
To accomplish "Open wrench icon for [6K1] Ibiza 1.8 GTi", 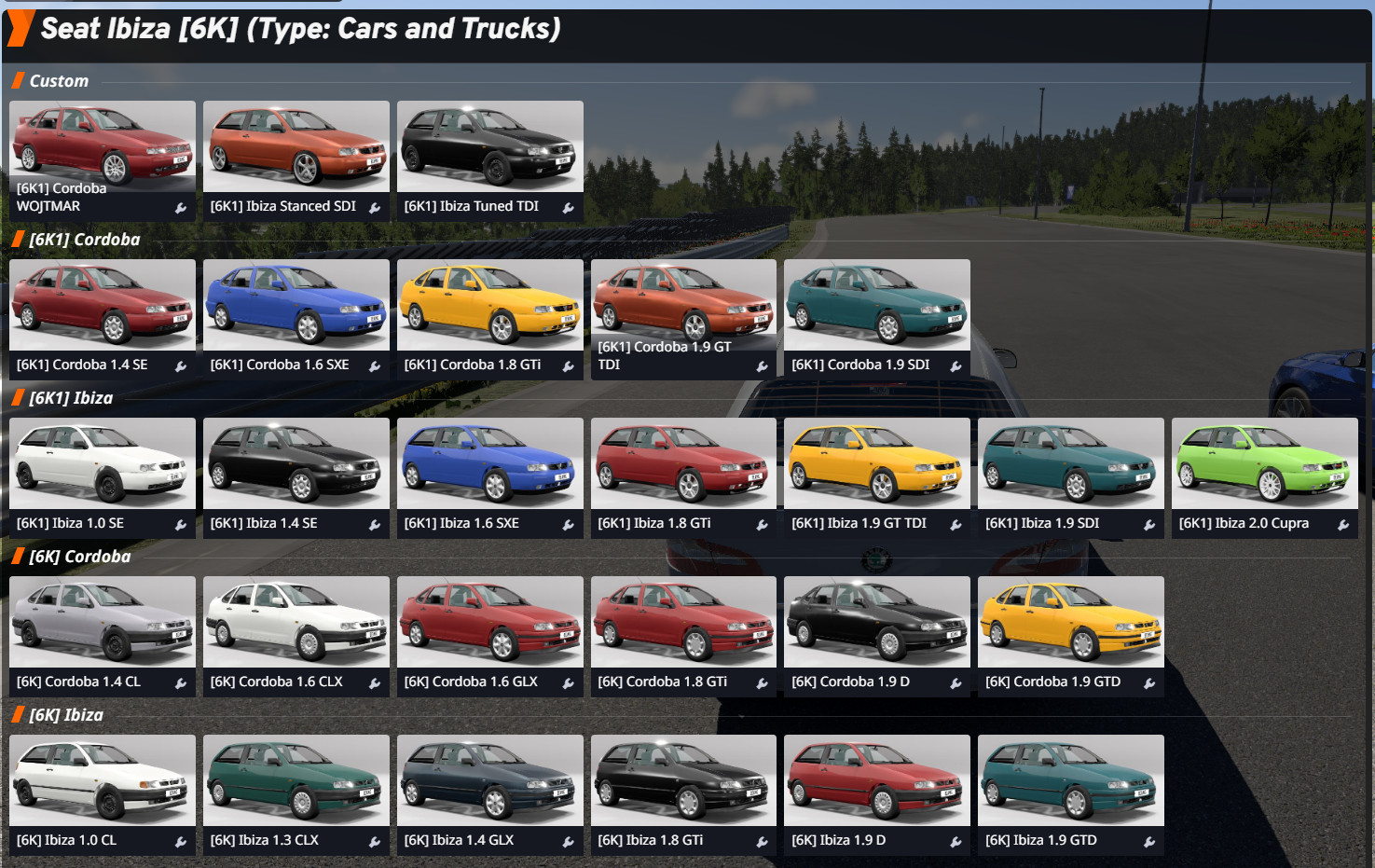I will click(x=763, y=525).
